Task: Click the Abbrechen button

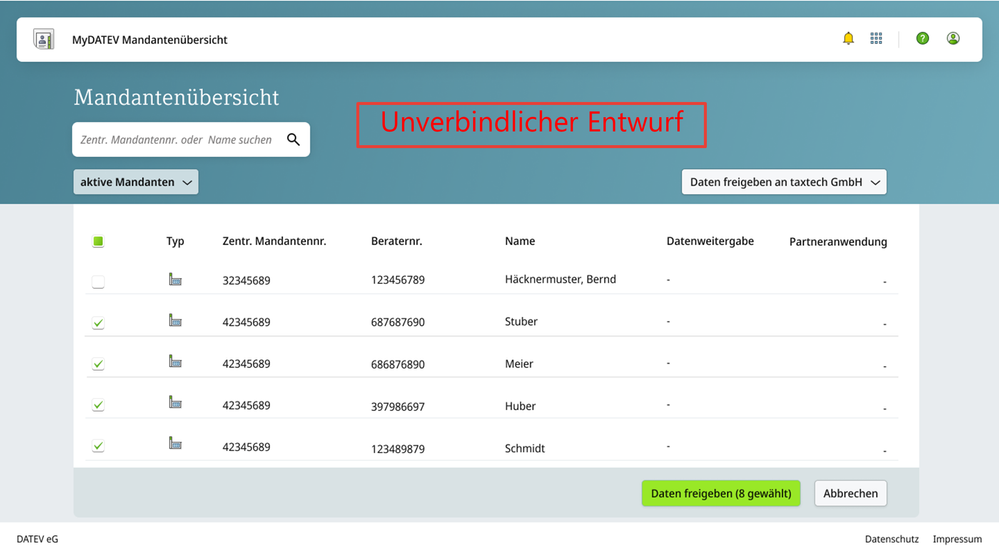Action: click(x=850, y=493)
